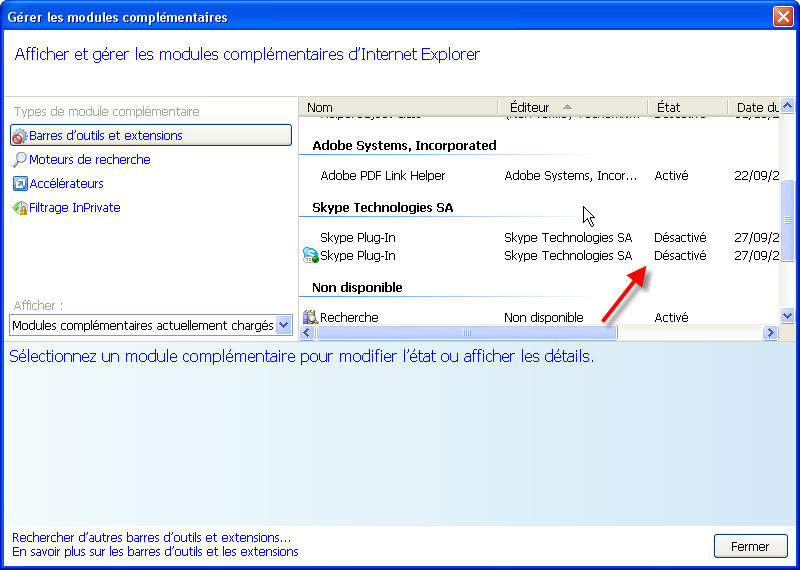800x570 pixels.
Task: Open Filtrage InPrivate category
Action: point(74,208)
